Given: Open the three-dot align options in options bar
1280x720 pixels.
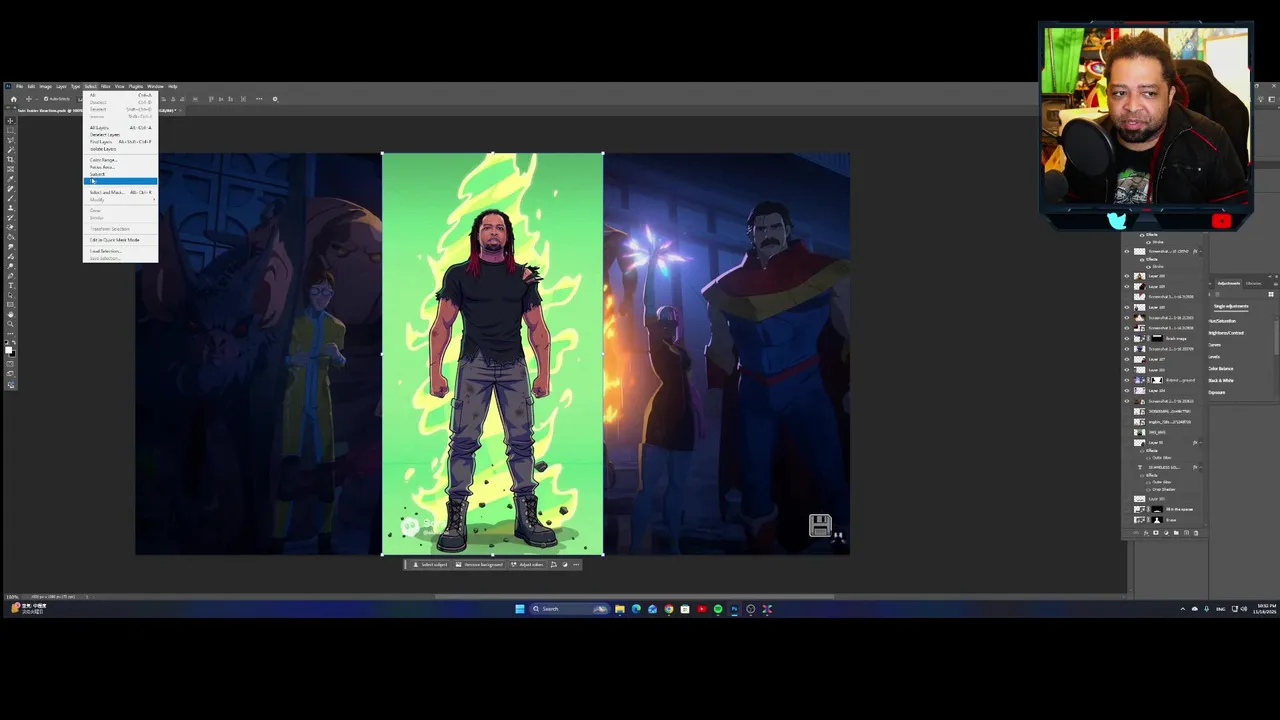Looking at the screenshot, I should 259,99.
